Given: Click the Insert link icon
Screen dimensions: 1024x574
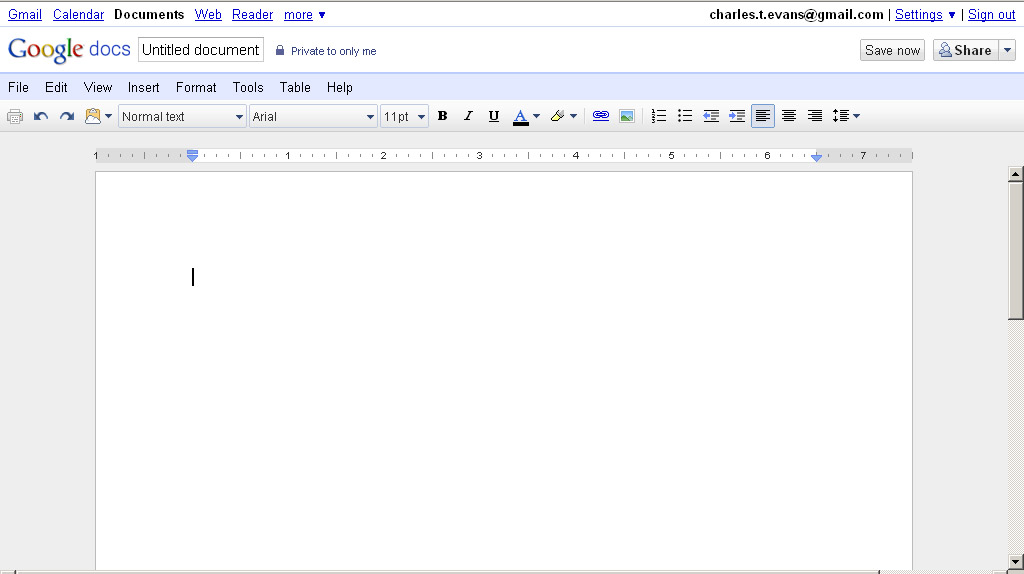Looking at the screenshot, I should [x=601, y=116].
